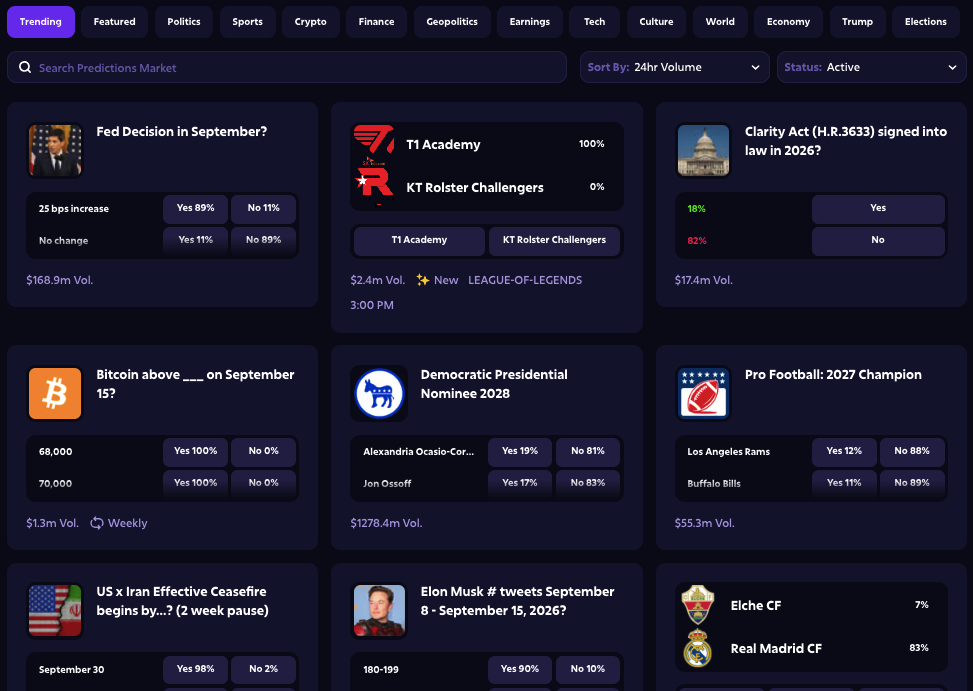
Task: Select the Earnings tab
Action: tap(530, 22)
